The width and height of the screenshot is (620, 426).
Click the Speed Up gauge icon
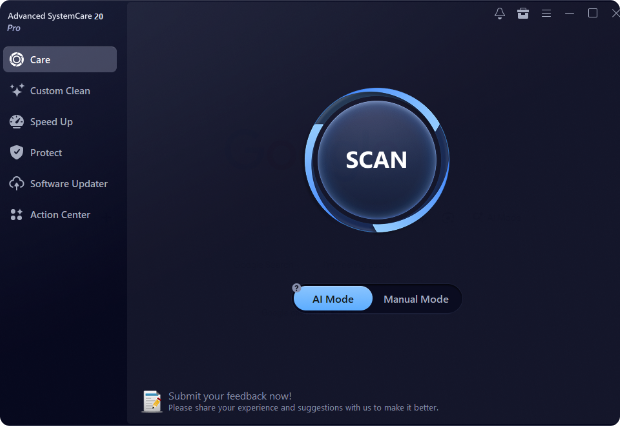click(17, 121)
